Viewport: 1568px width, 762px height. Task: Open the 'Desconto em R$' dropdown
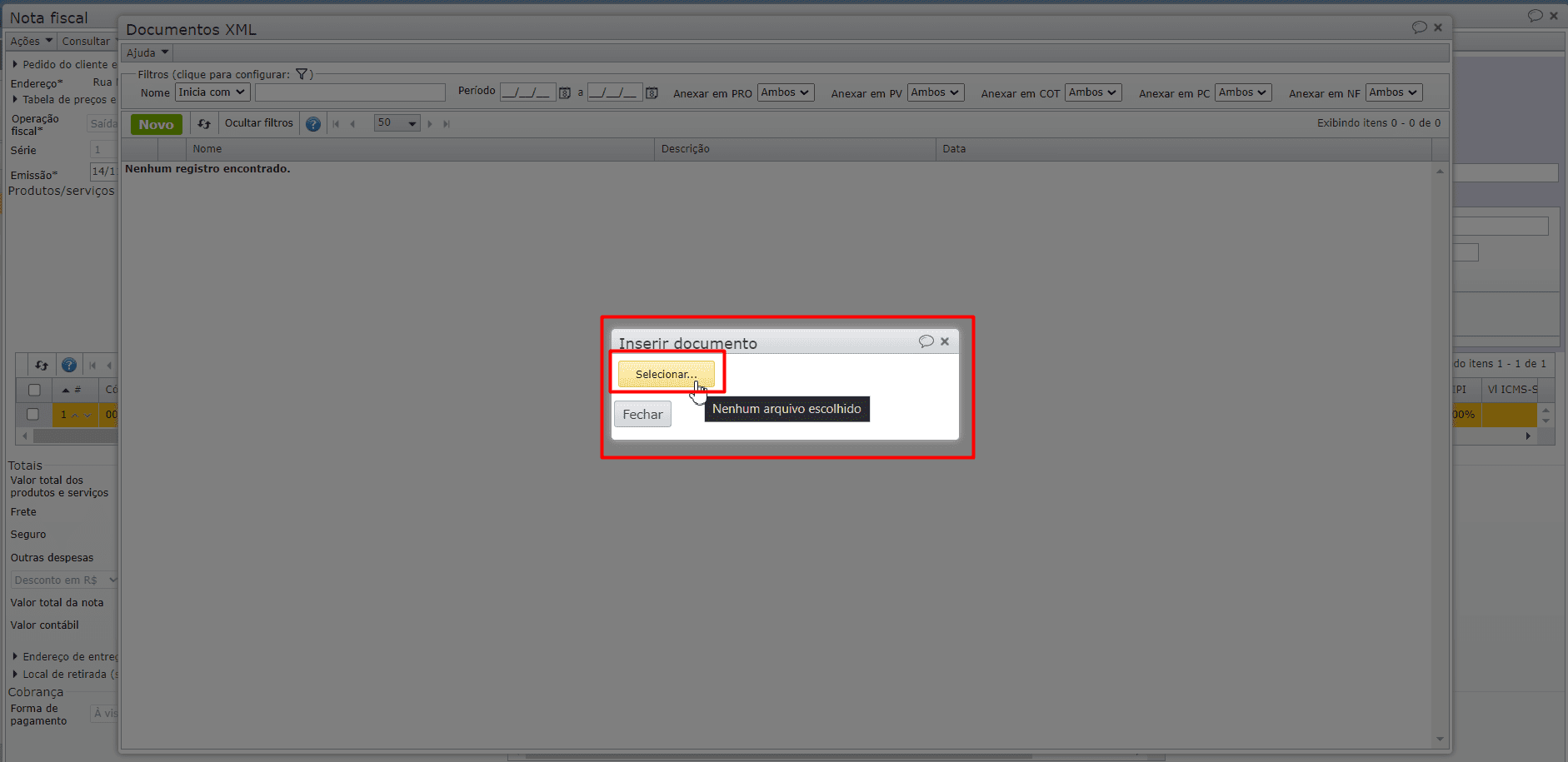pyautogui.click(x=65, y=580)
